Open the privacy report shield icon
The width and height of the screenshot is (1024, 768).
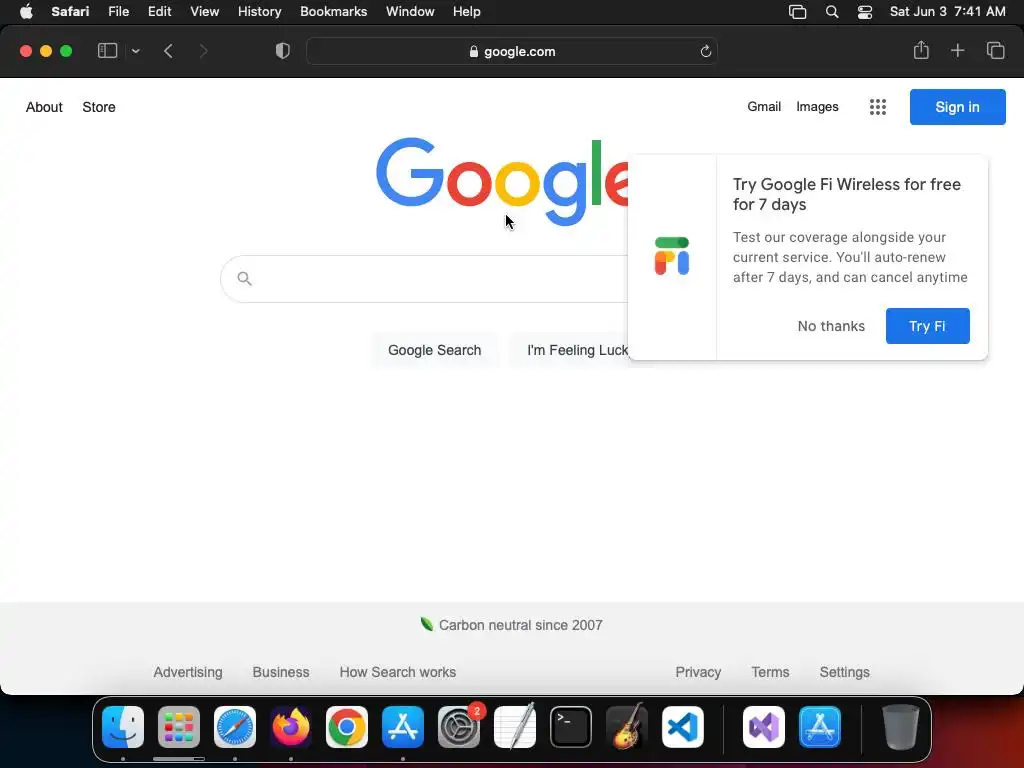coord(282,51)
